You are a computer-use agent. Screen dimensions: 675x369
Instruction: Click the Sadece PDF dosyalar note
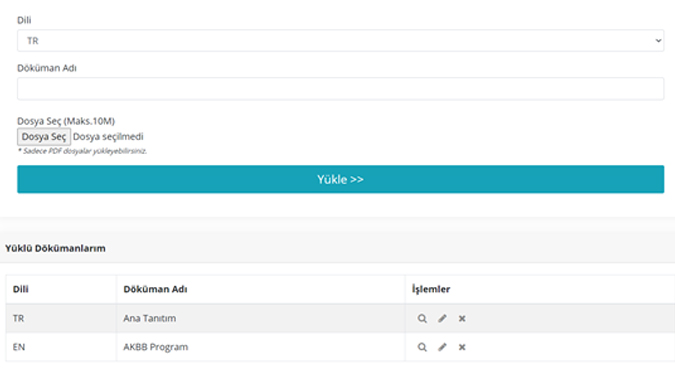pyautogui.click(x=82, y=151)
